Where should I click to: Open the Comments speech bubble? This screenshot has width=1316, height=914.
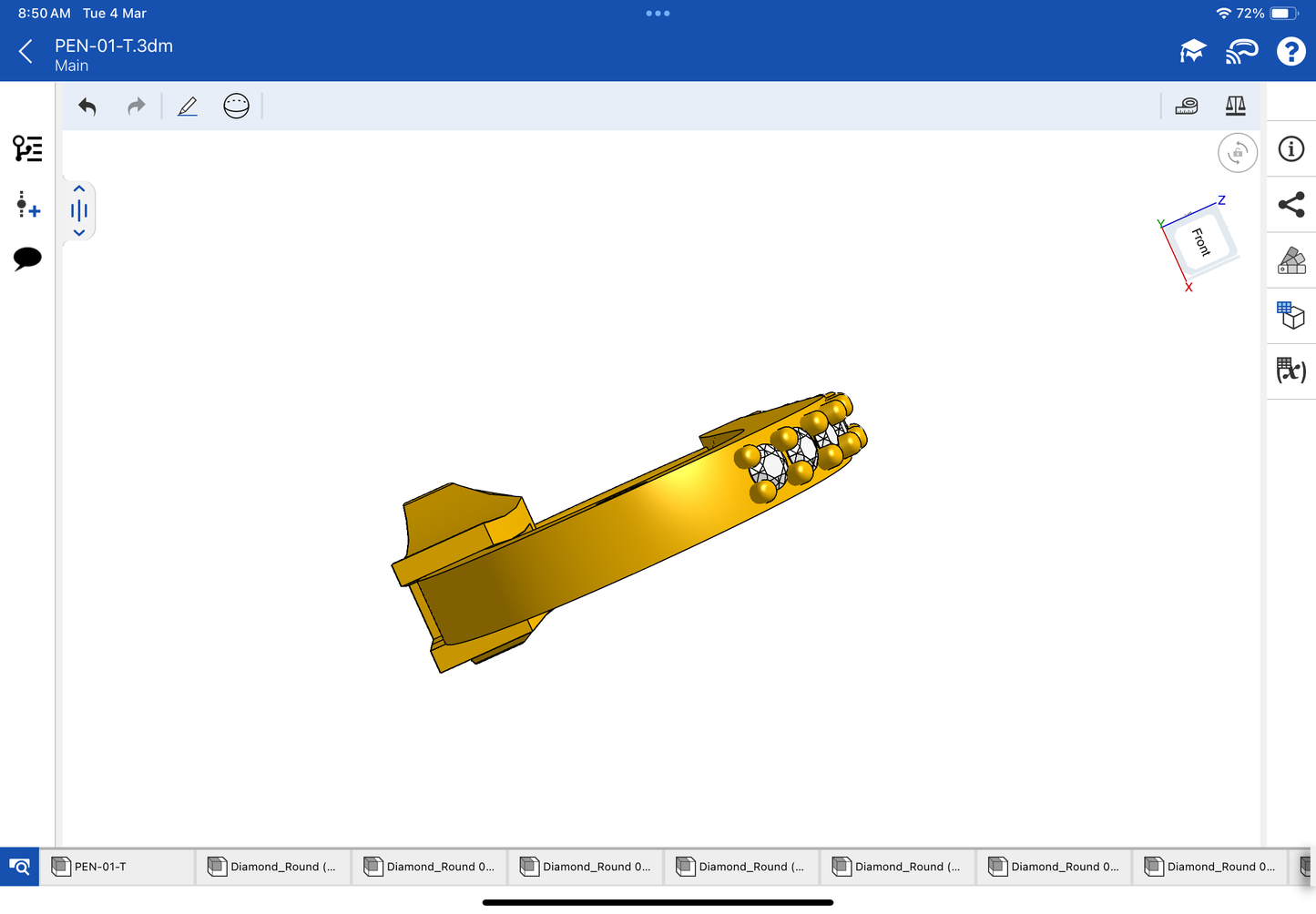coord(27,259)
